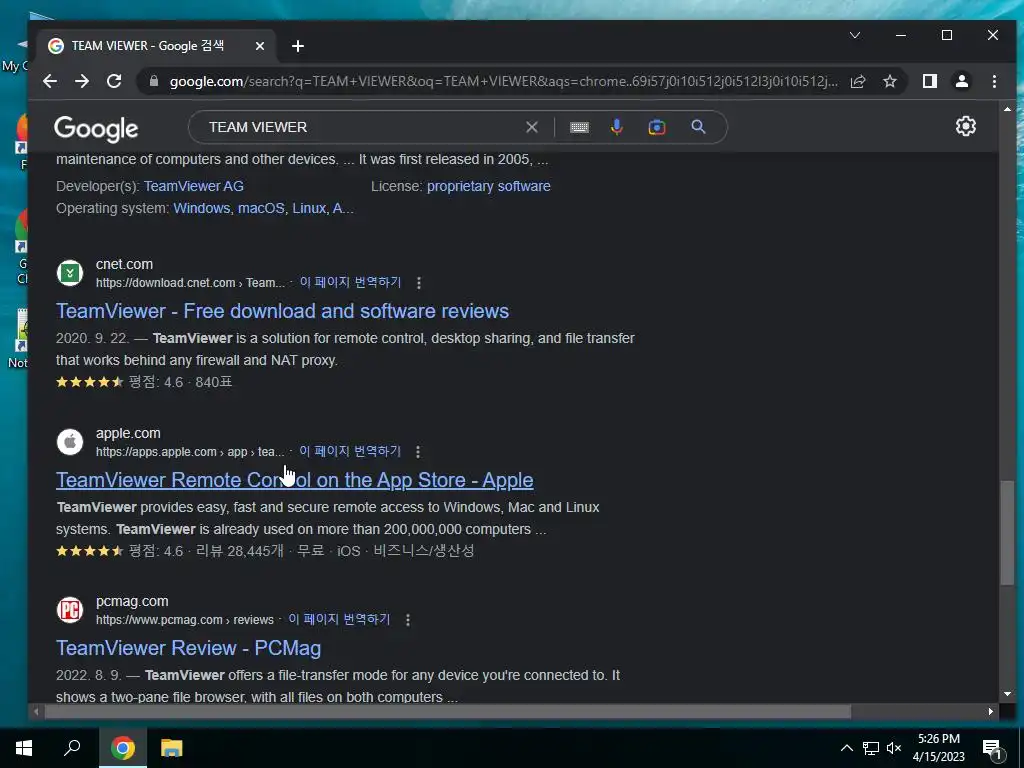Image resolution: width=1024 pixels, height=768 pixels.
Task: Translate the pcmag.com result page
Action: point(339,619)
